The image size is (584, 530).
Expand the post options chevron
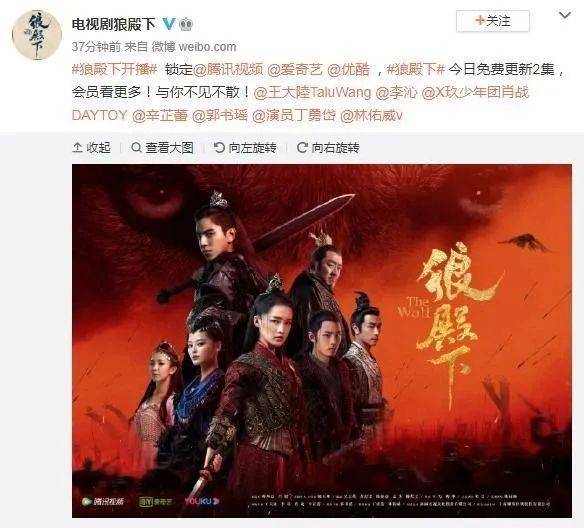[565, 15]
